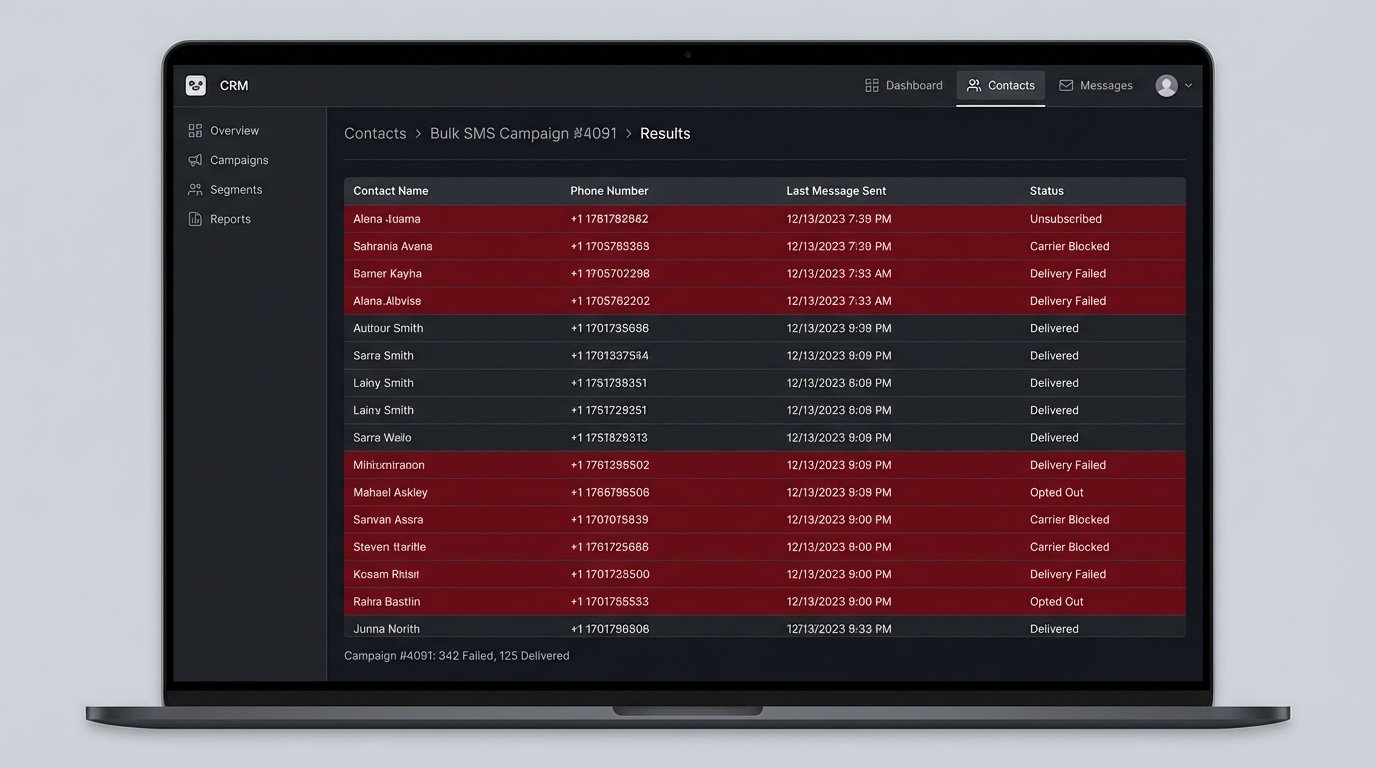Click the CRM logo icon
The image size is (1376, 768).
point(196,86)
